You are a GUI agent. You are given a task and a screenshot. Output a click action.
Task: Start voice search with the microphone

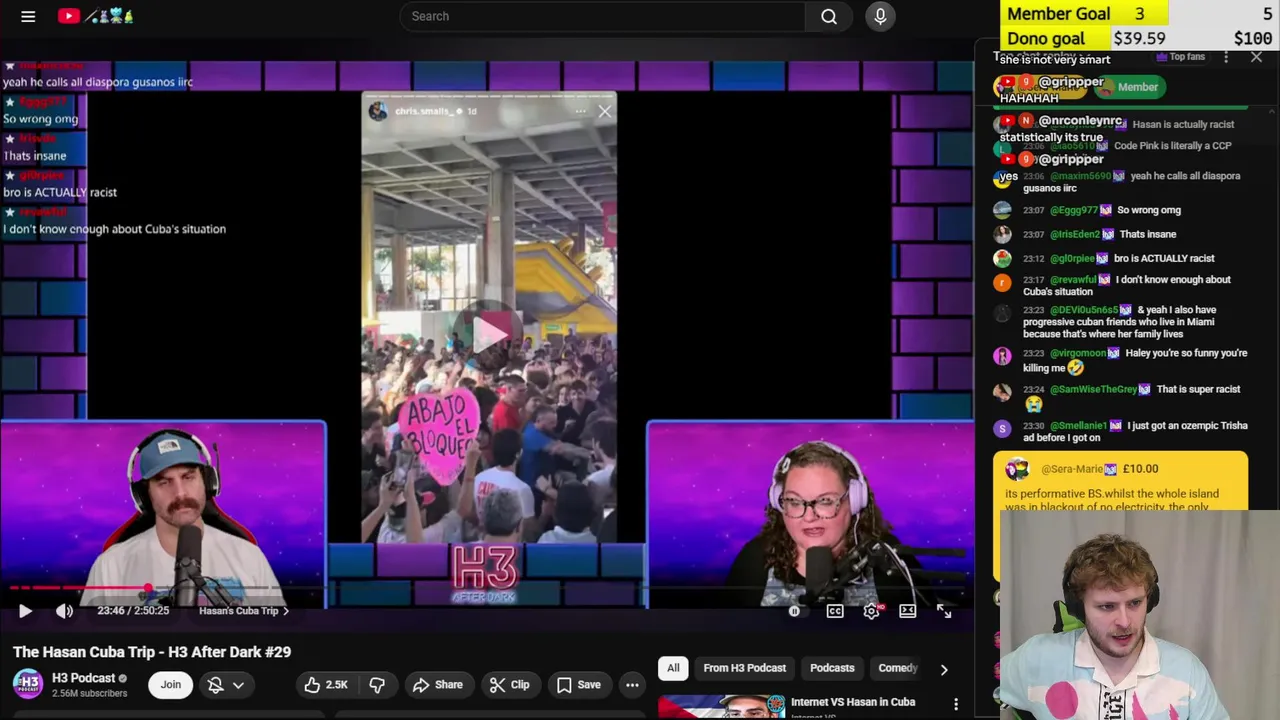coord(880,16)
